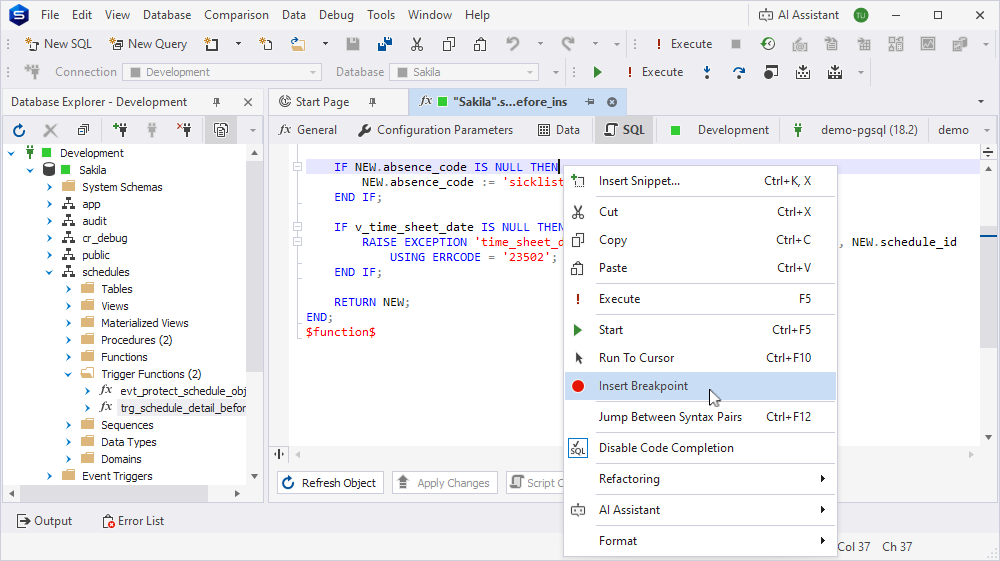Screen dimensions: 1000x561
Task: Open the Refactoring submenu
Action: point(700,479)
